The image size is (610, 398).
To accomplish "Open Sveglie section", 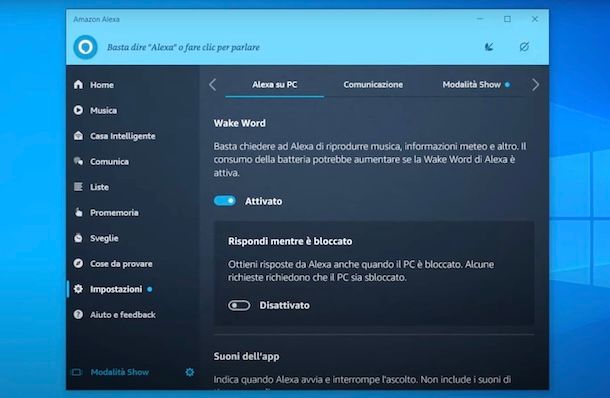I will (x=104, y=238).
